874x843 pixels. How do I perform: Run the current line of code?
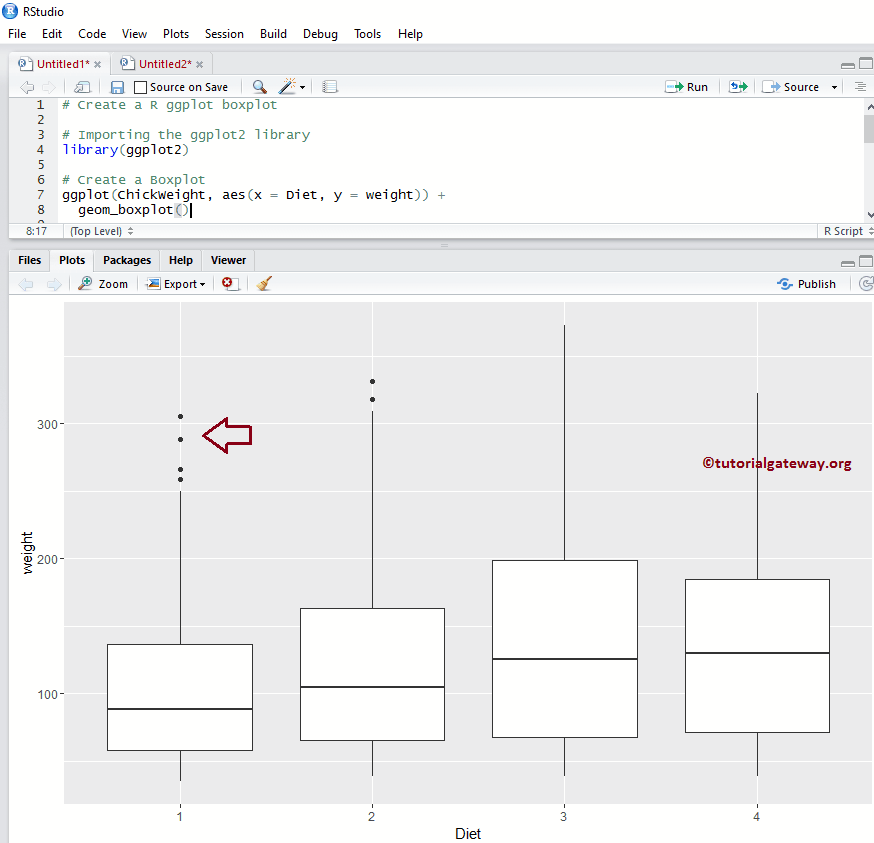click(686, 86)
